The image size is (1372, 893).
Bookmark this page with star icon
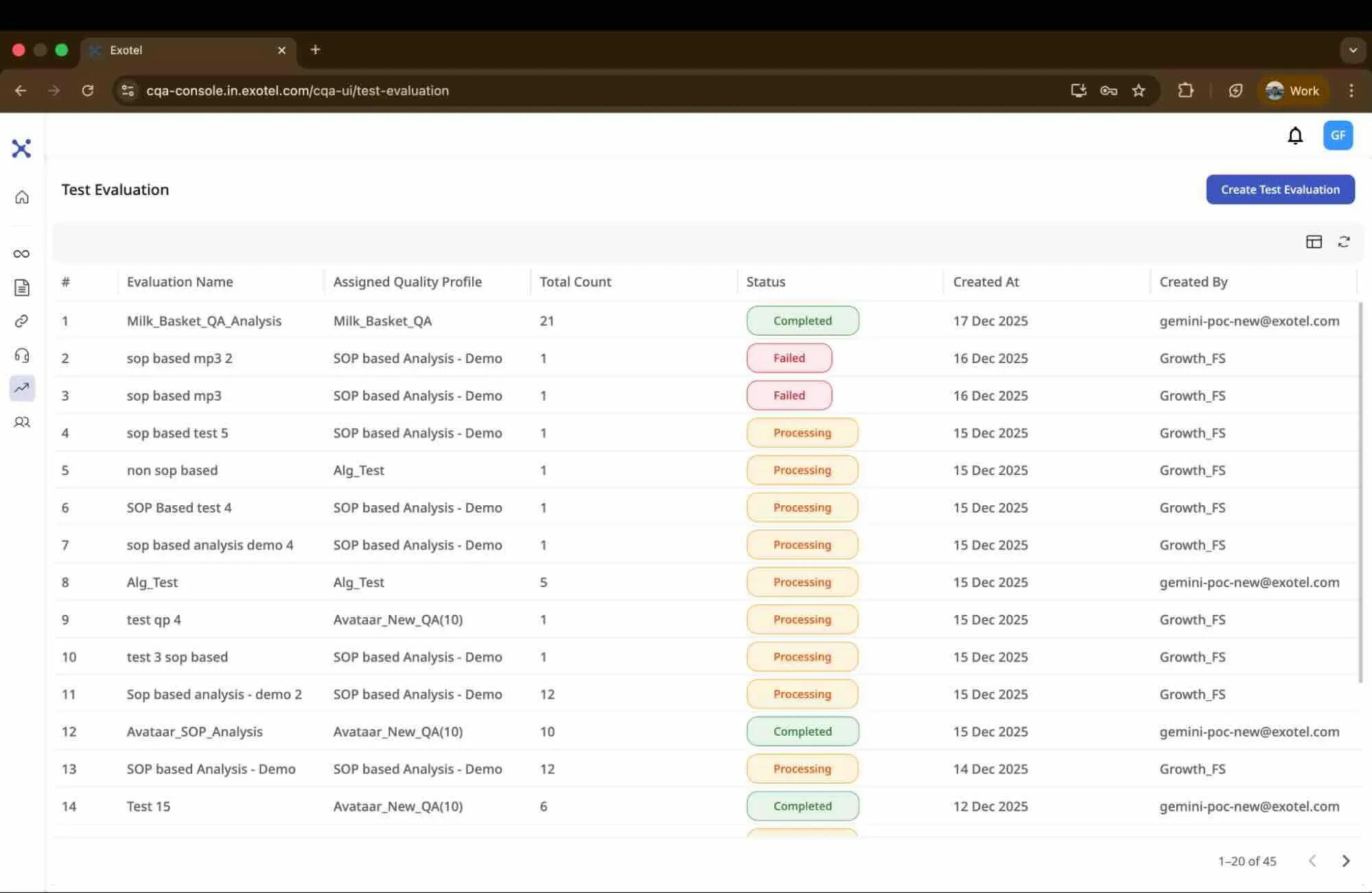tap(1139, 91)
